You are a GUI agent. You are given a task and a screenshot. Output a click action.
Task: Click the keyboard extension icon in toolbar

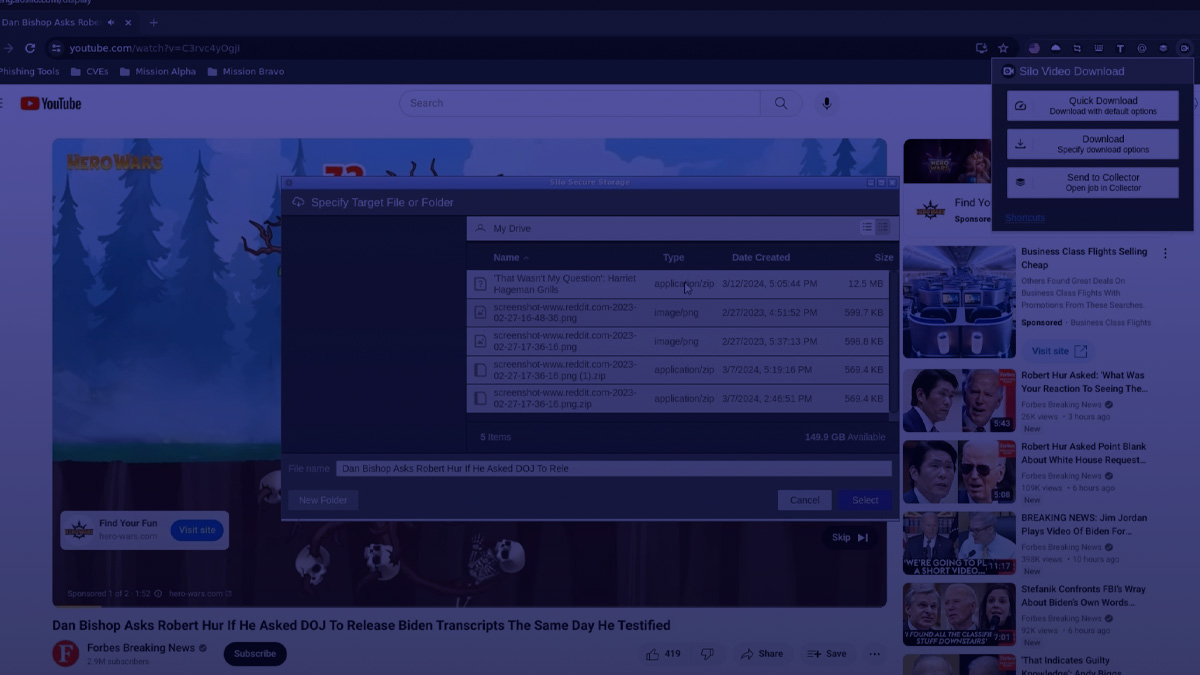point(1098,48)
